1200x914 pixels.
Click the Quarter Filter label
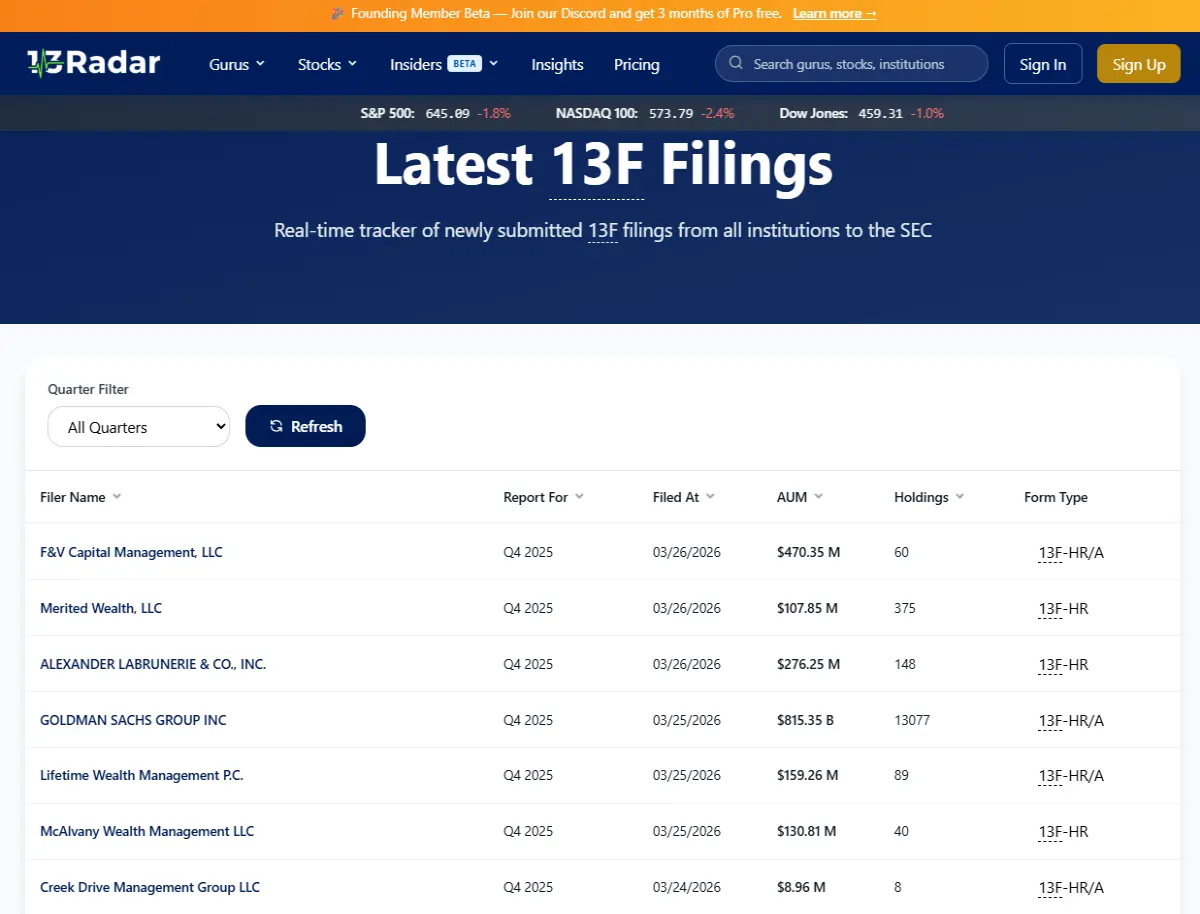[x=88, y=389]
